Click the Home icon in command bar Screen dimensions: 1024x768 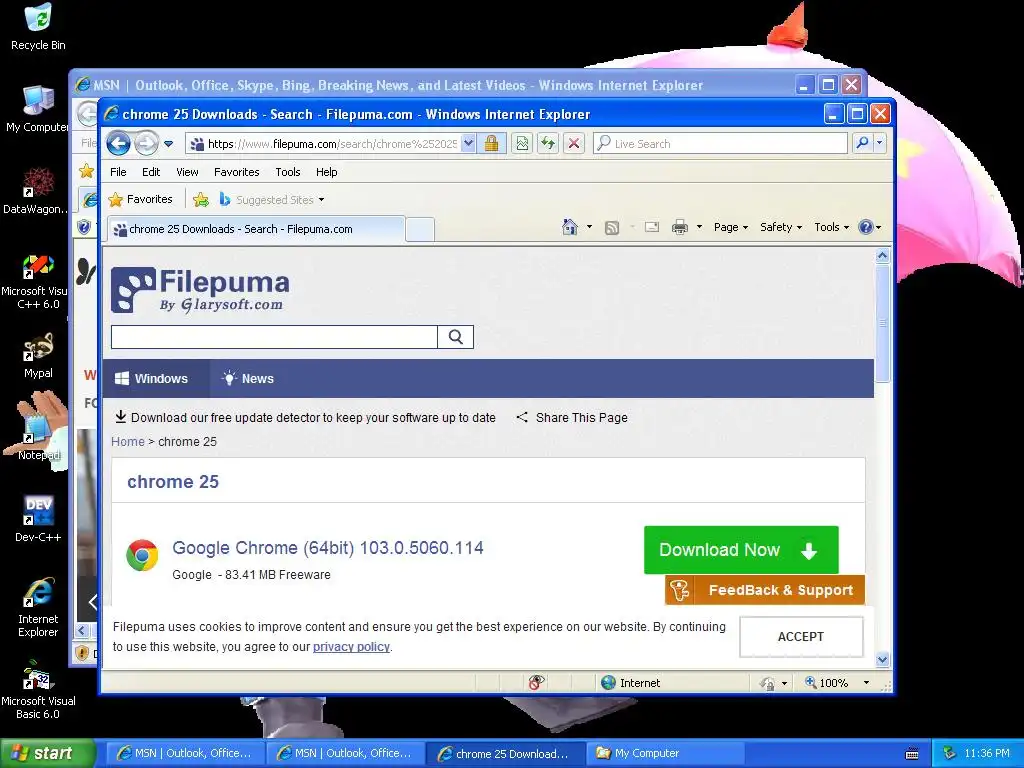point(569,227)
